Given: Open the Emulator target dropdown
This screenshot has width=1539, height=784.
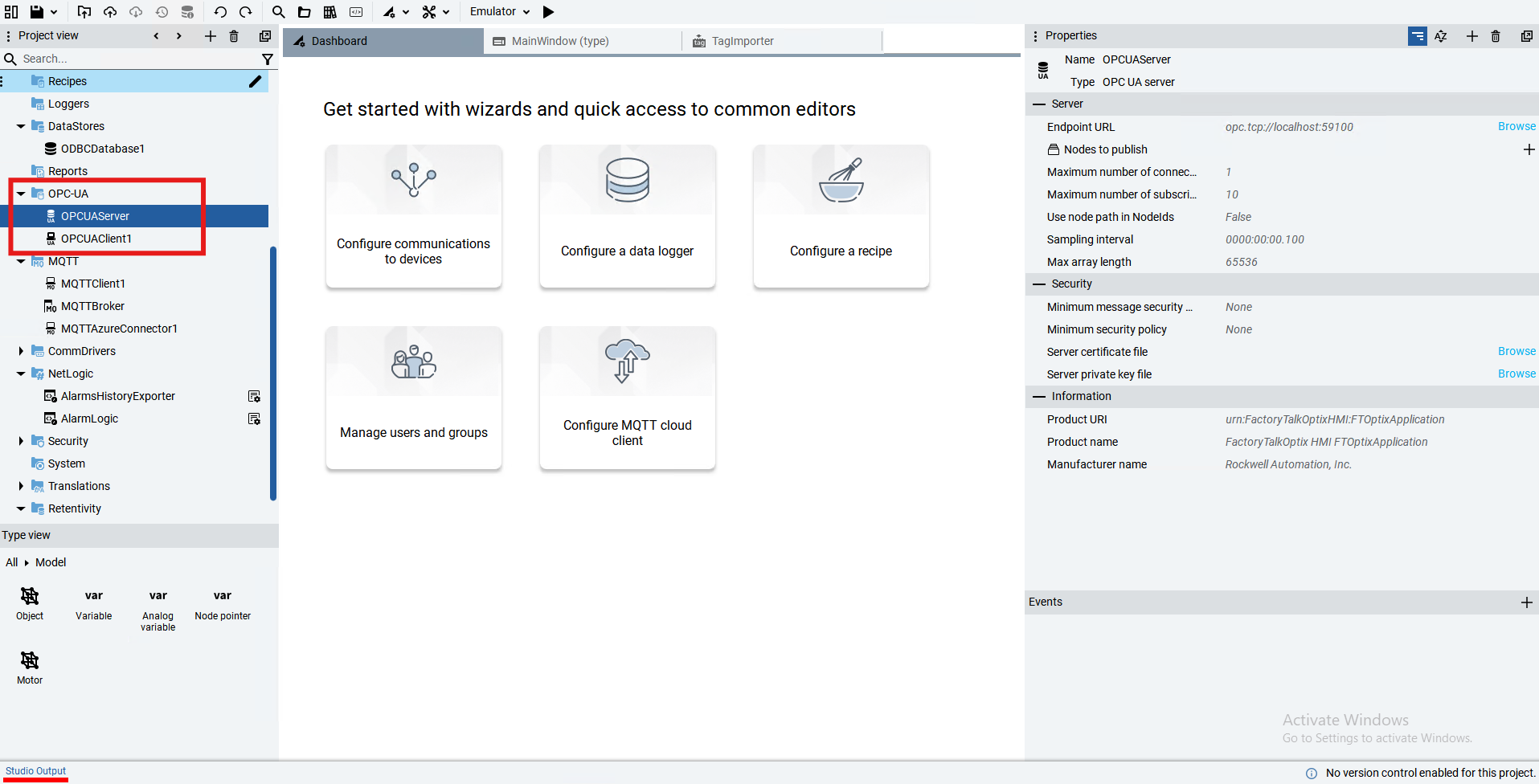Looking at the screenshot, I should point(500,12).
